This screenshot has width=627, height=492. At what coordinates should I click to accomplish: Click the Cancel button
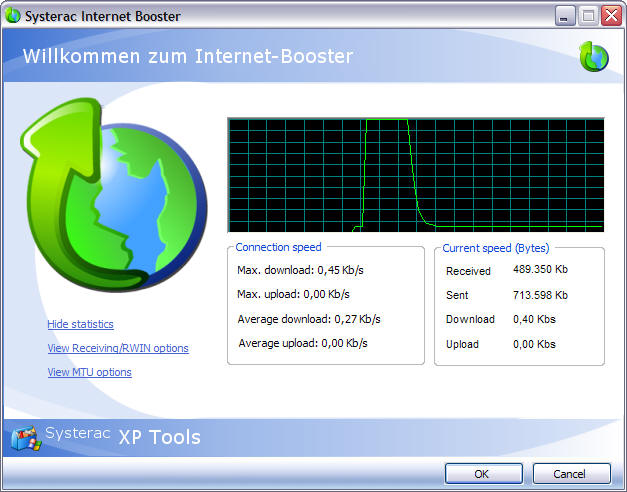[572, 474]
